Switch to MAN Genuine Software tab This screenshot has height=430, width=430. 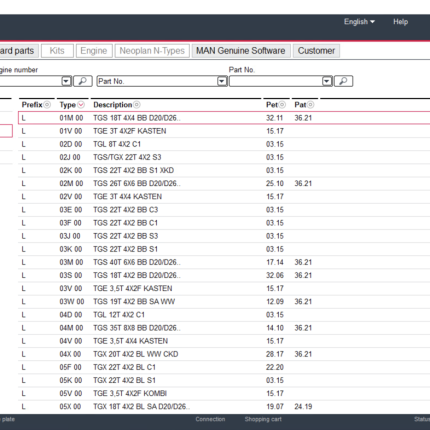pyautogui.click(x=241, y=51)
